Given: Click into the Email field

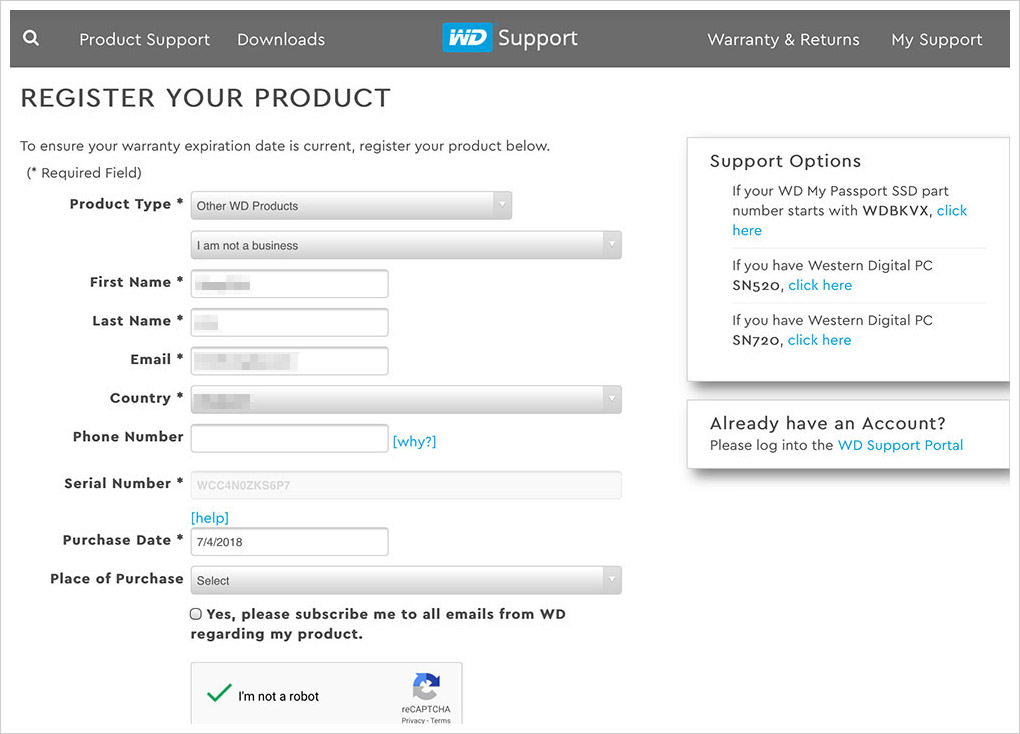Looking at the screenshot, I should tap(289, 361).
